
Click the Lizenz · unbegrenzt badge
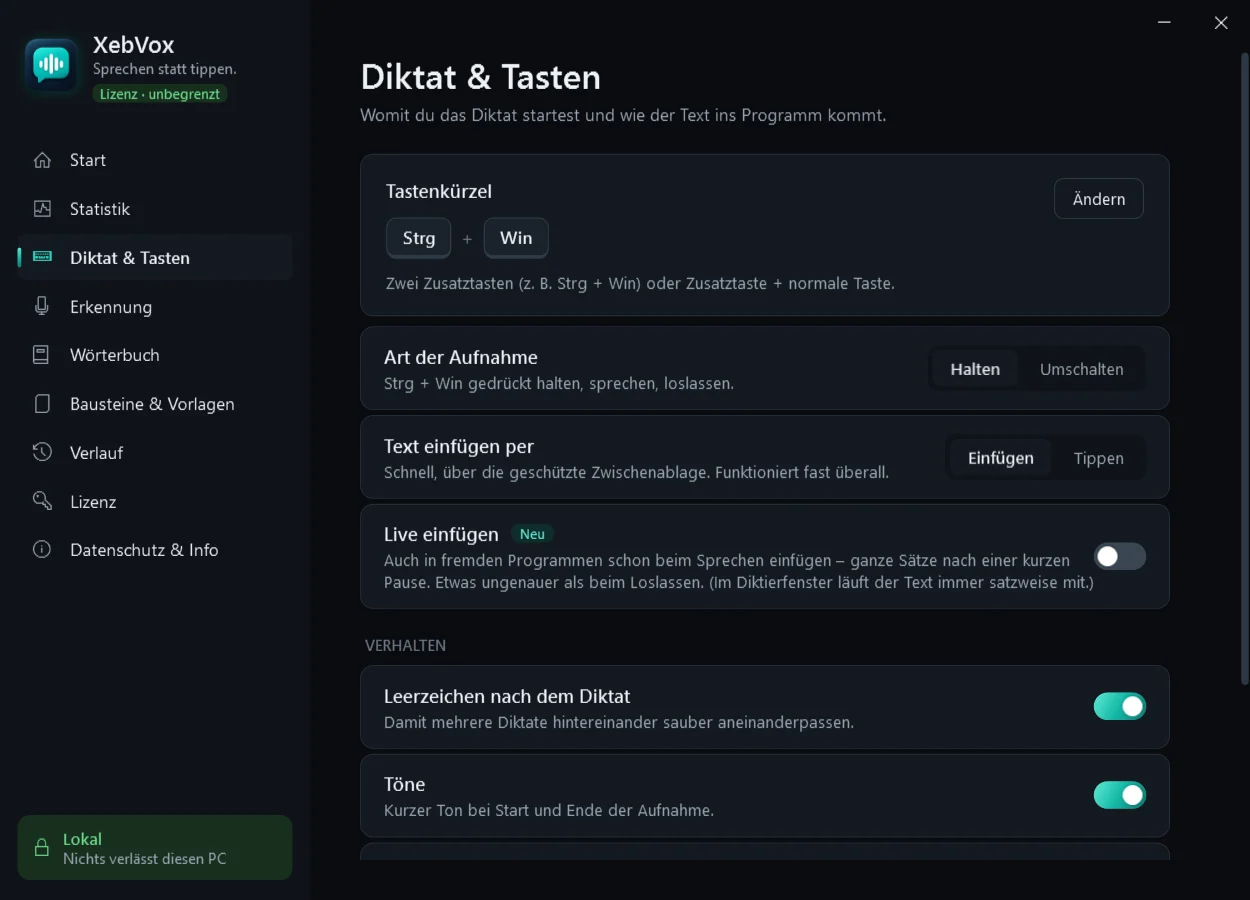click(161, 94)
